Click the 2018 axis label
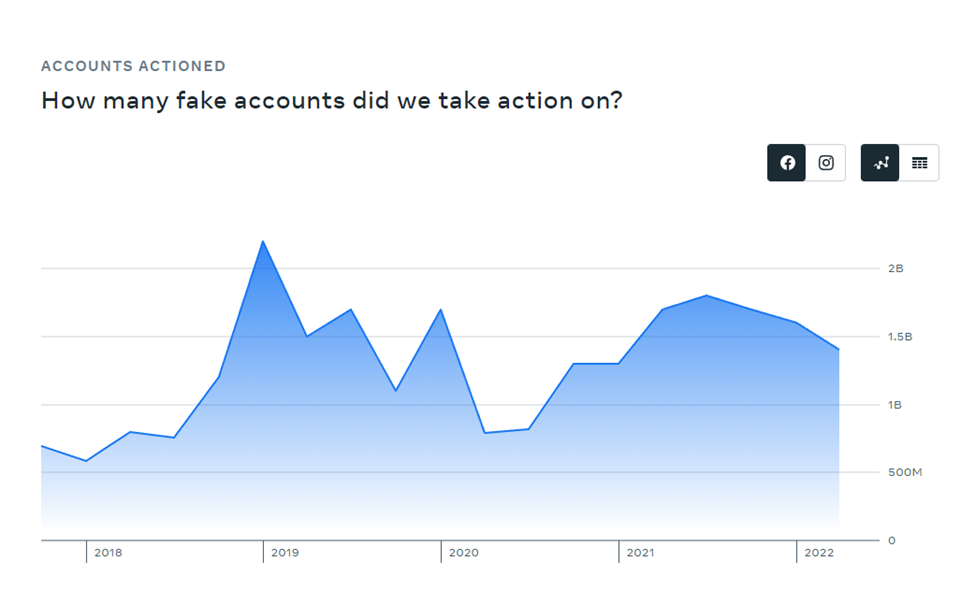 point(108,552)
